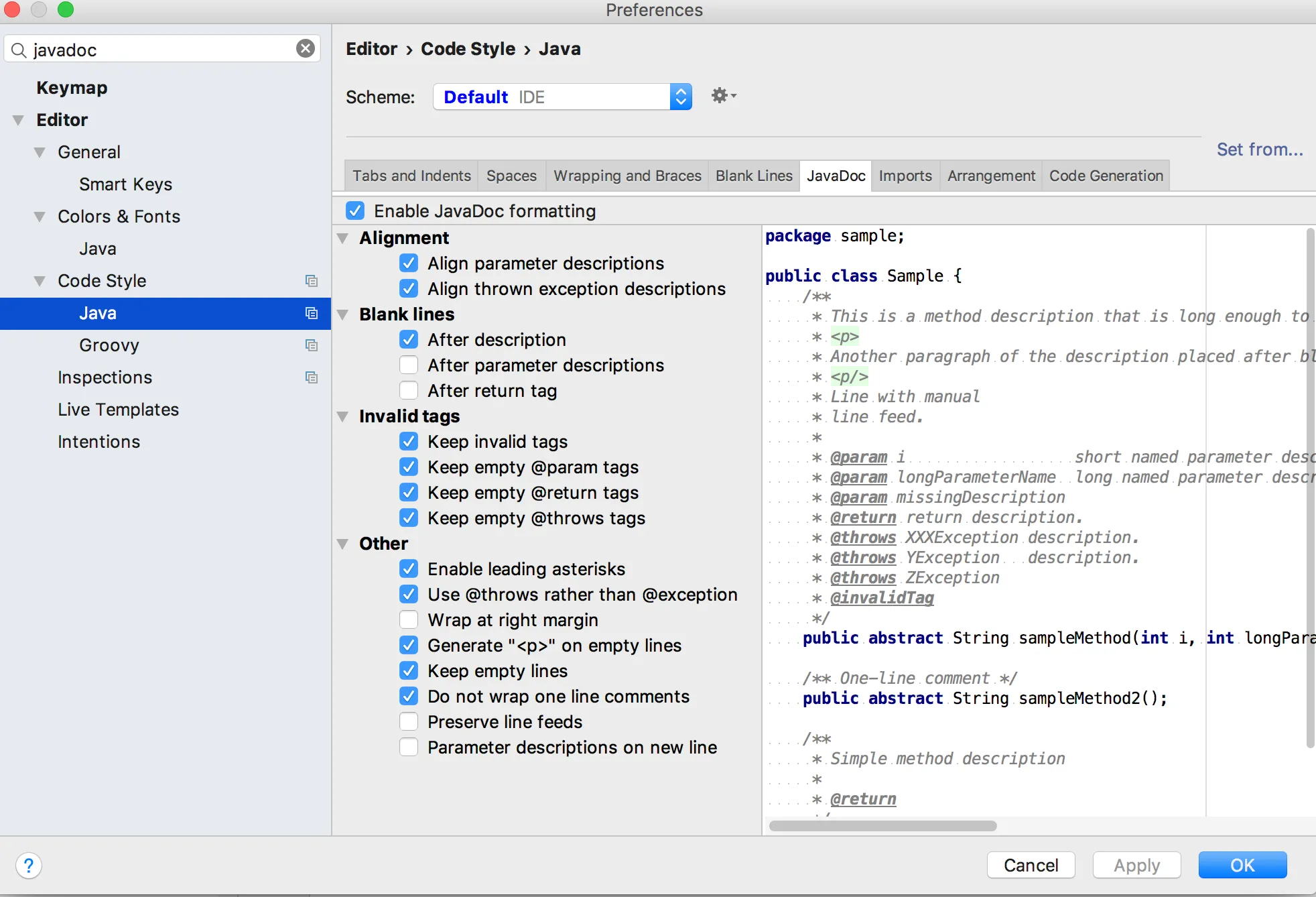Click the copy icon beside Code Style

click(x=312, y=281)
